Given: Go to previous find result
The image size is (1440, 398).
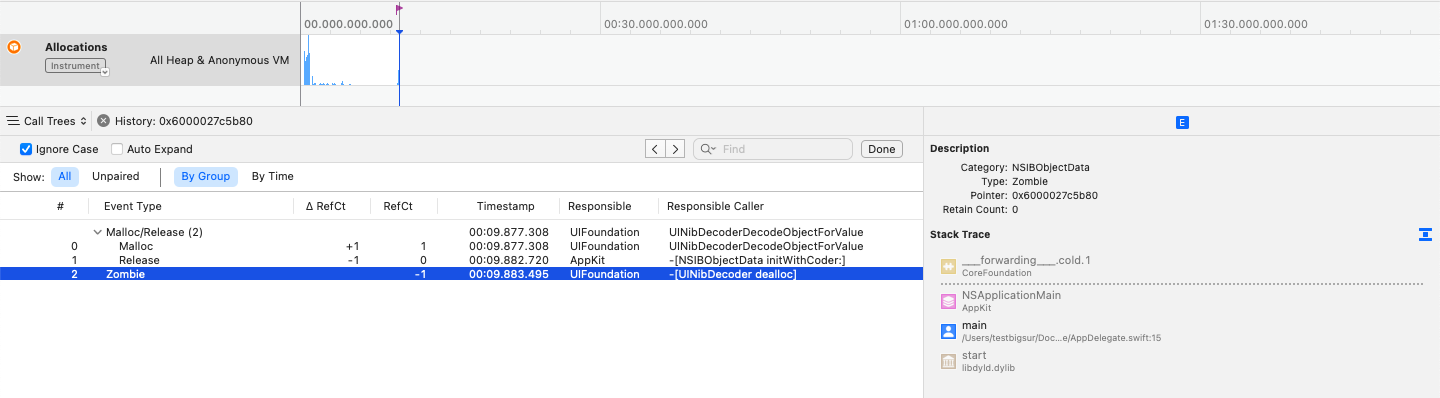Looking at the screenshot, I should [x=655, y=149].
